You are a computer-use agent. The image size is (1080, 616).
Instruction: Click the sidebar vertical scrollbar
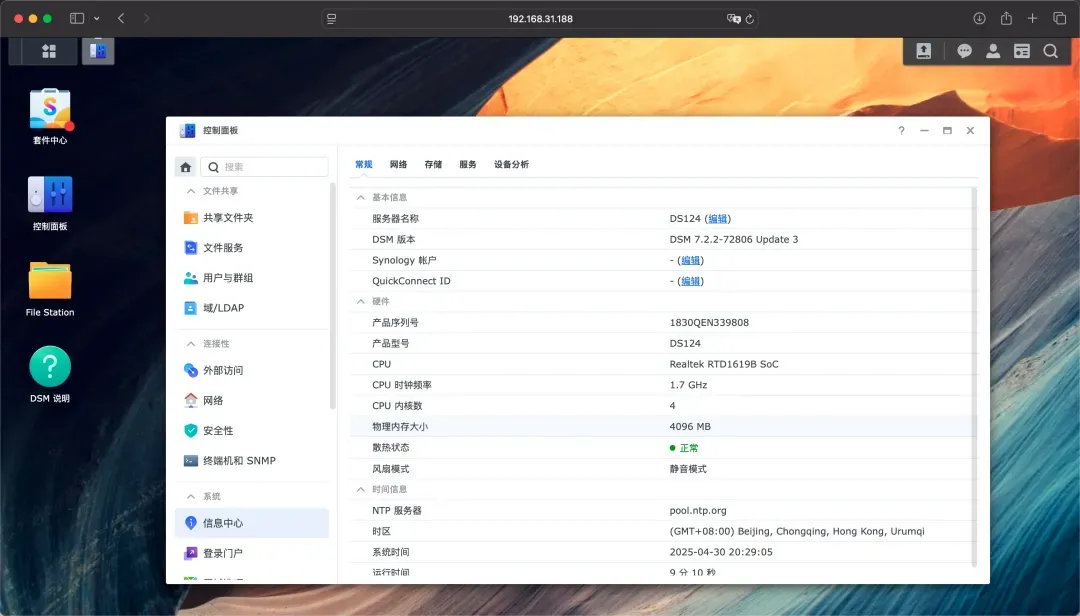click(x=333, y=296)
